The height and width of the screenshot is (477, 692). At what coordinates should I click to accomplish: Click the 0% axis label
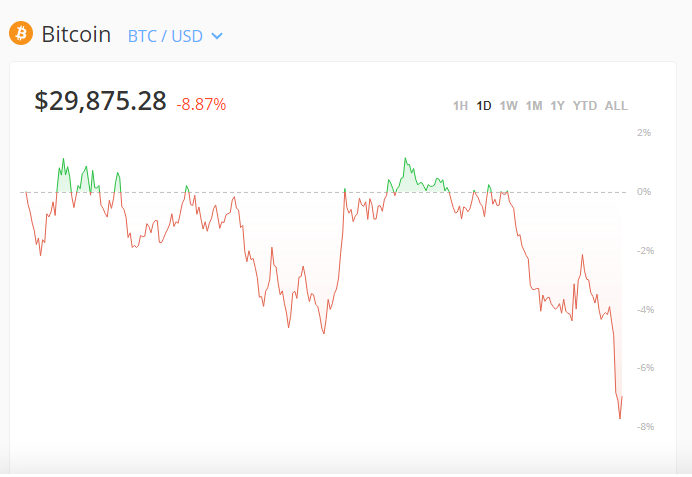tap(644, 192)
